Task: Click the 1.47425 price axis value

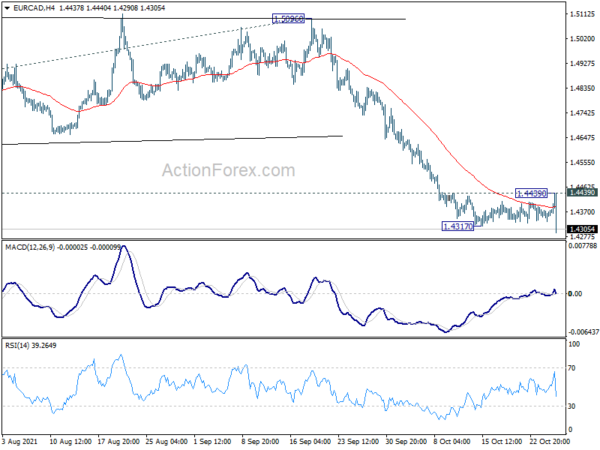Action: [x=582, y=113]
